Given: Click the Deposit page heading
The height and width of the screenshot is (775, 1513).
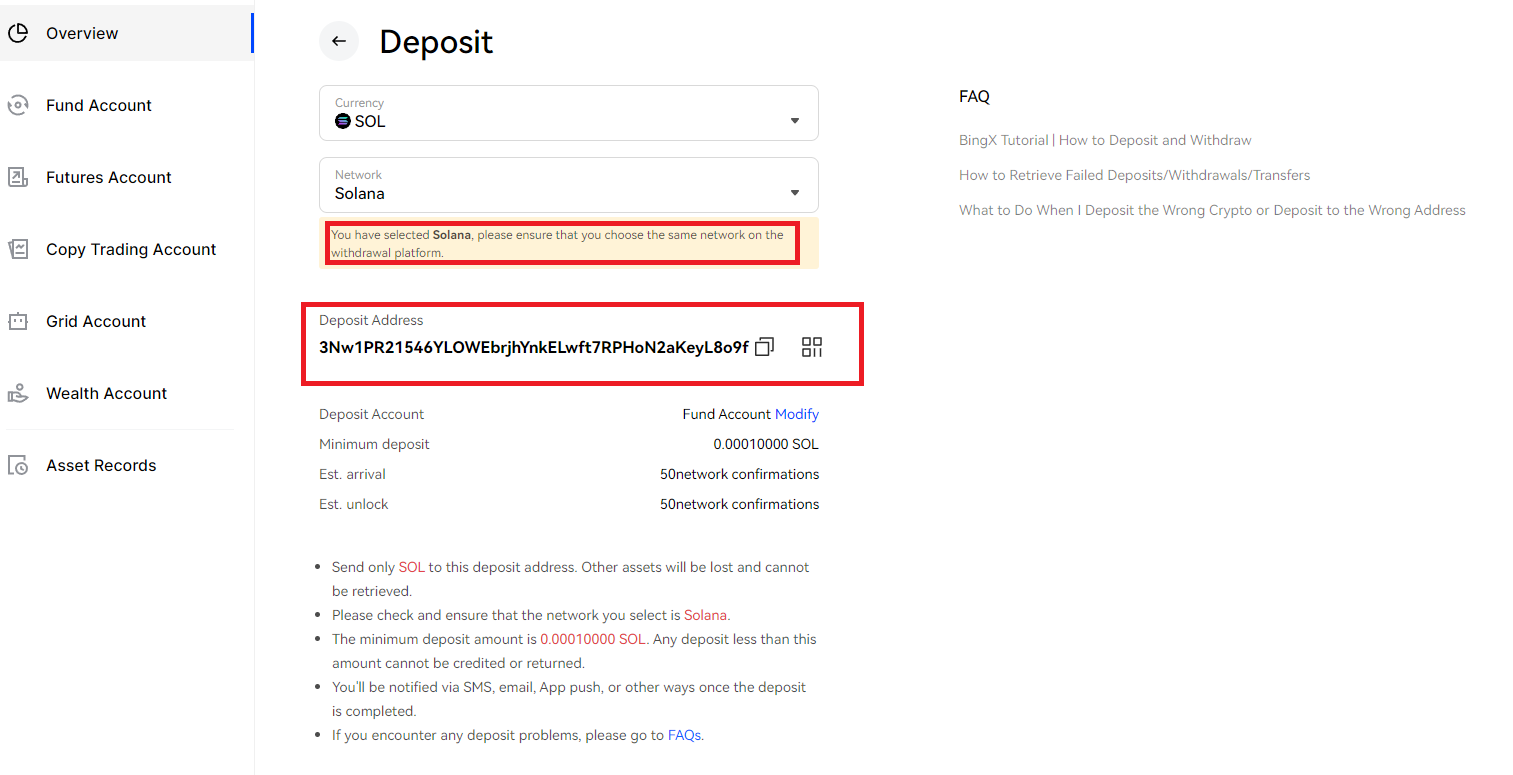Looking at the screenshot, I should coord(436,42).
